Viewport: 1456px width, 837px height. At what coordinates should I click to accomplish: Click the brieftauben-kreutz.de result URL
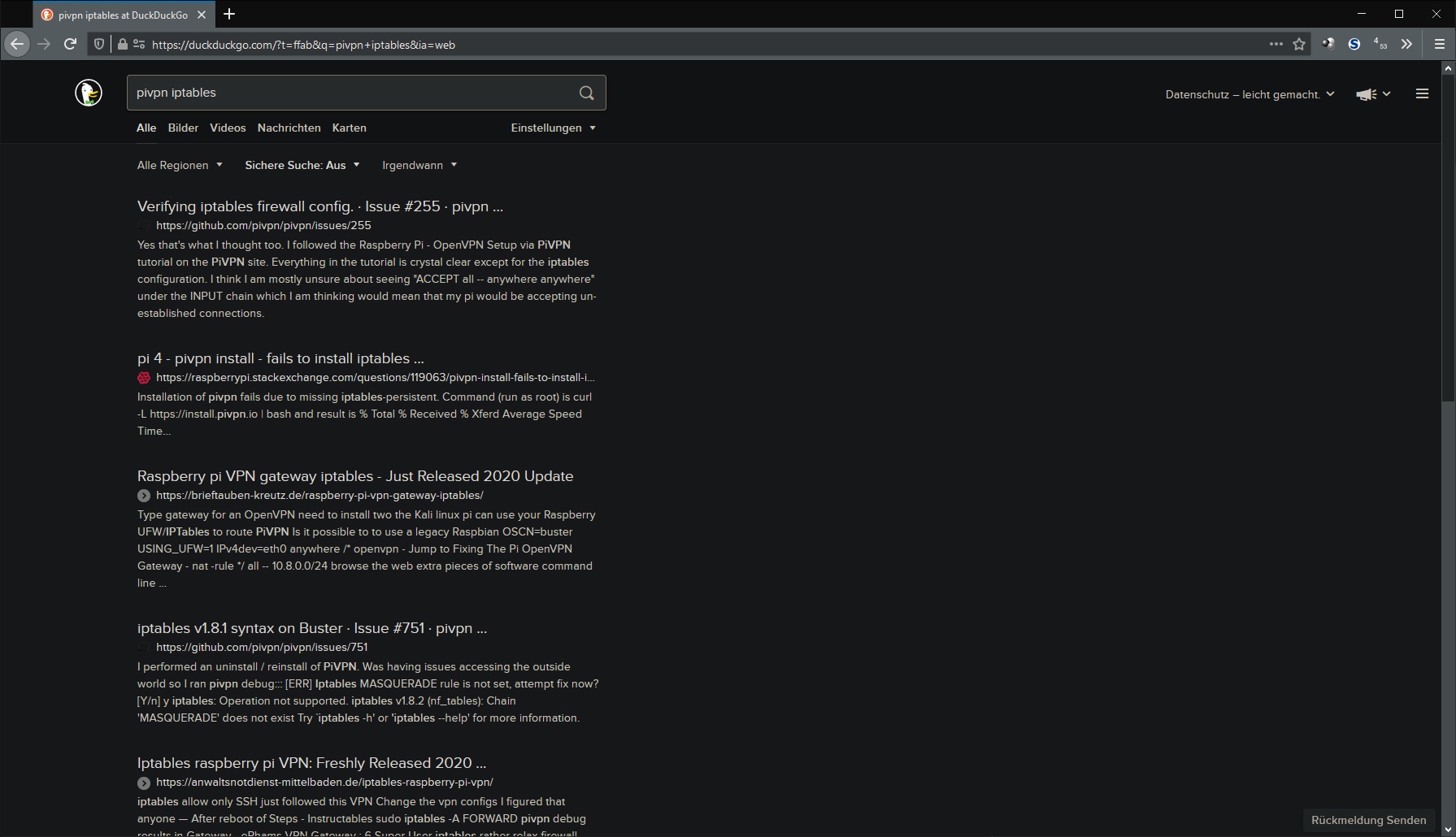[319, 496]
